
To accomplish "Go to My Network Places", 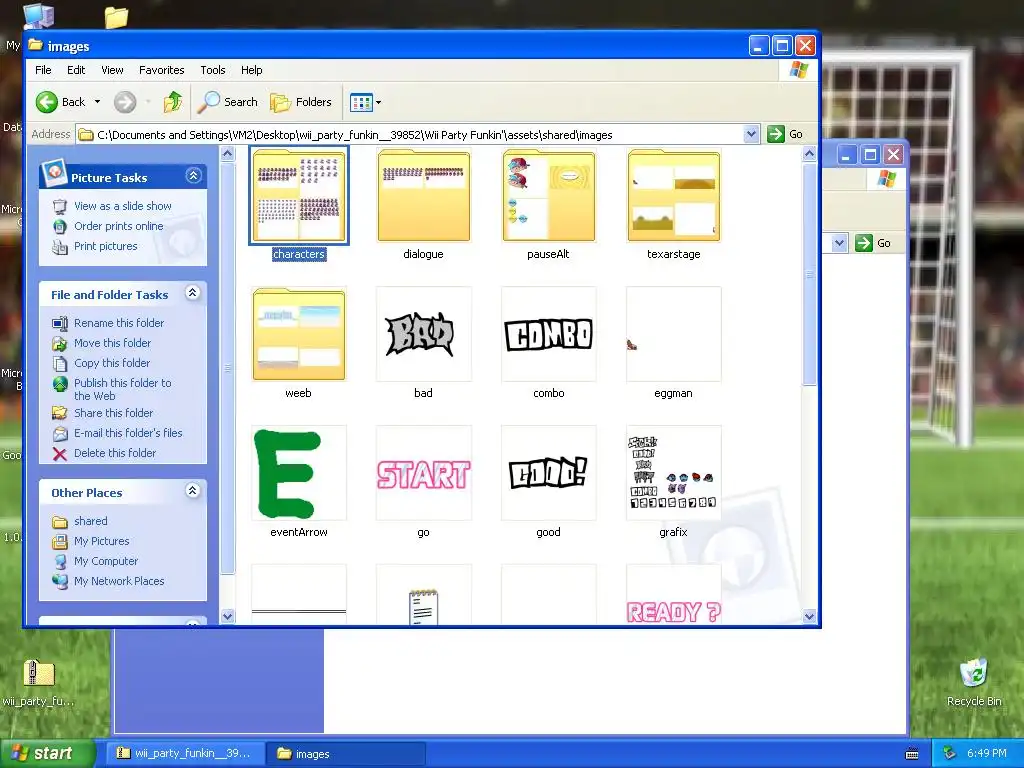I will (x=119, y=581).
